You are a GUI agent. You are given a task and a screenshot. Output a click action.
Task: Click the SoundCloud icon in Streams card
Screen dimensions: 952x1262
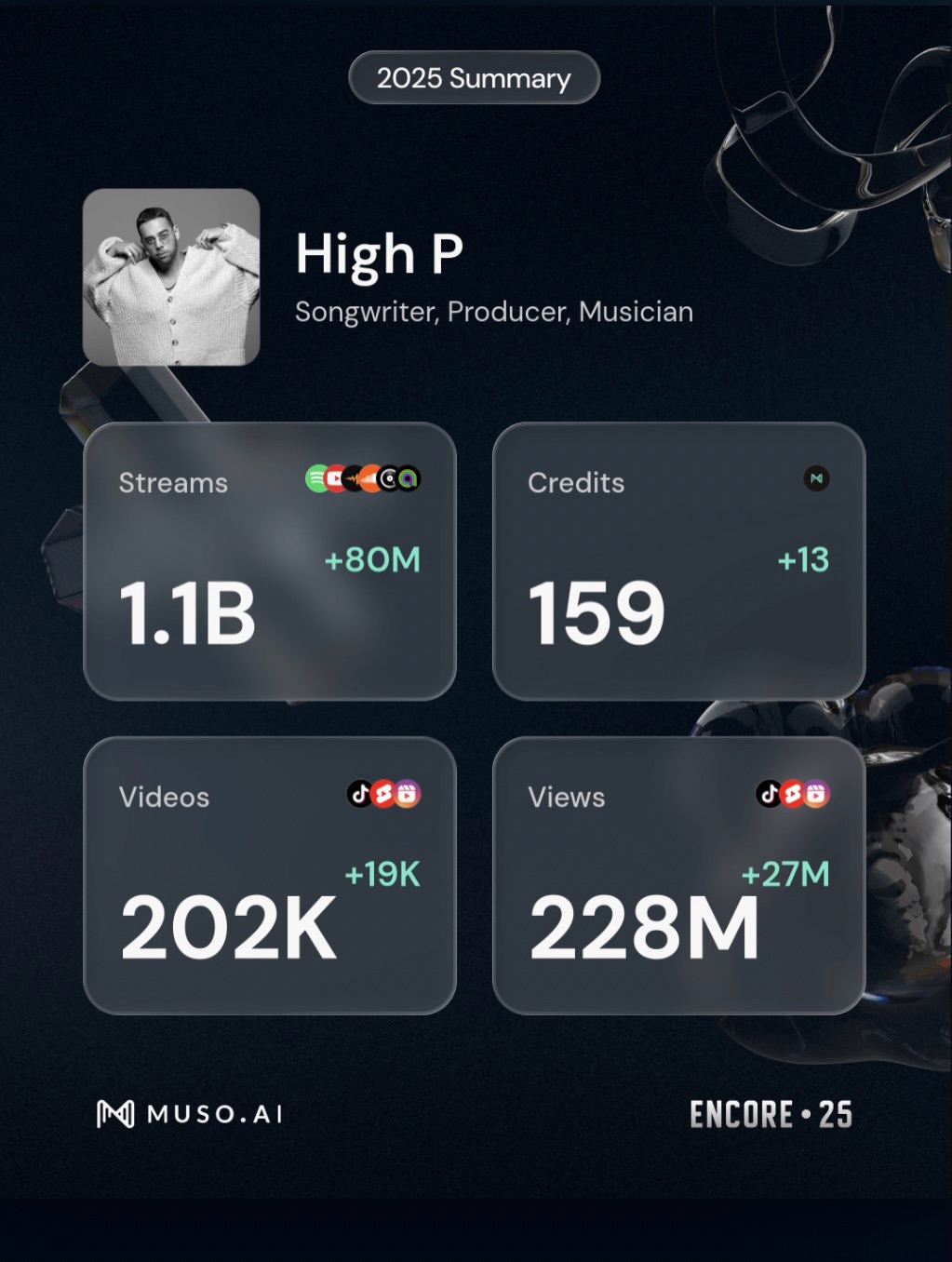click(371, 478)
